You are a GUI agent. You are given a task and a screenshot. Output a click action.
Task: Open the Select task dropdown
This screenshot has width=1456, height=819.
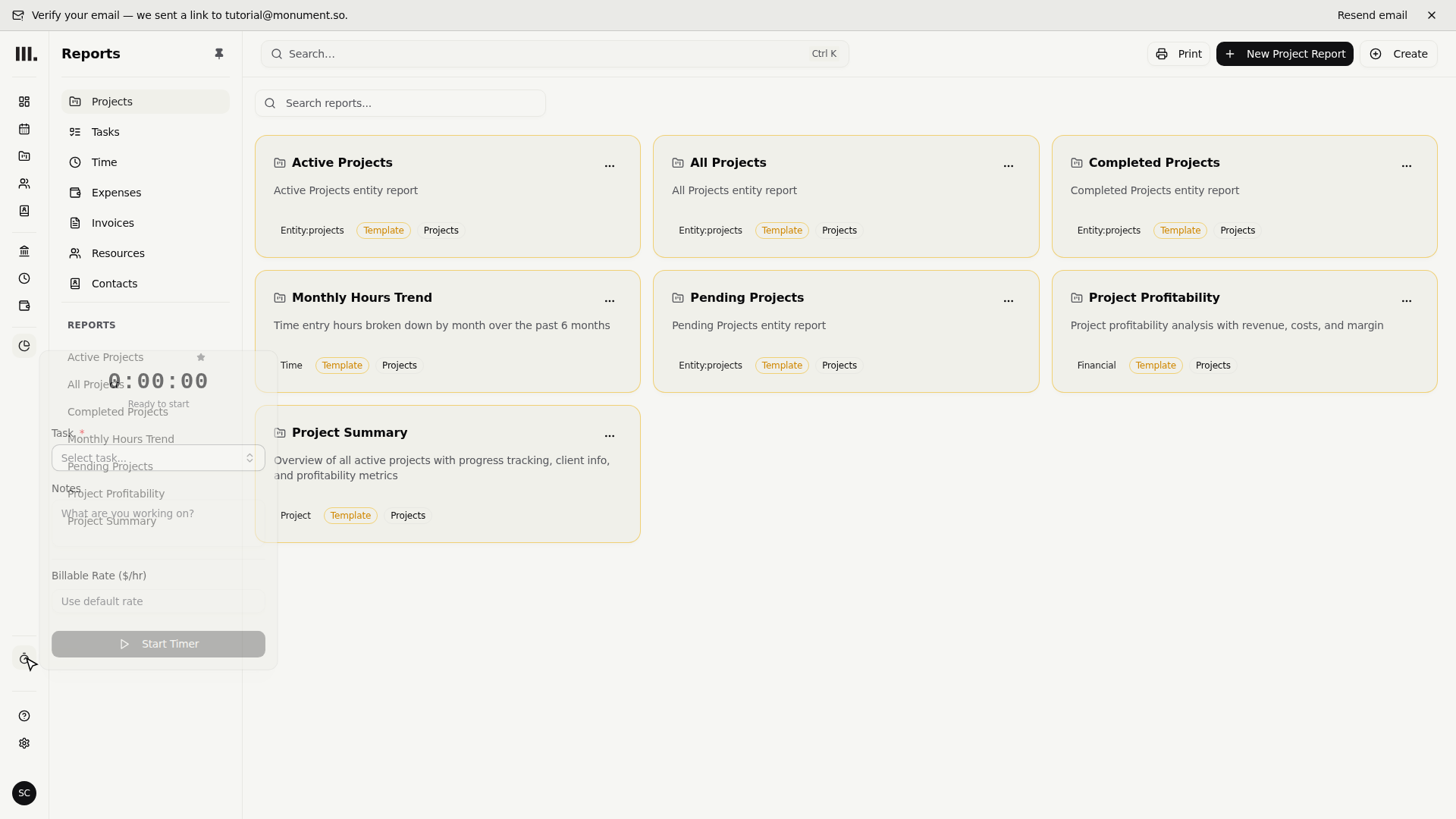pyautogui.click(x=158, y=458)
